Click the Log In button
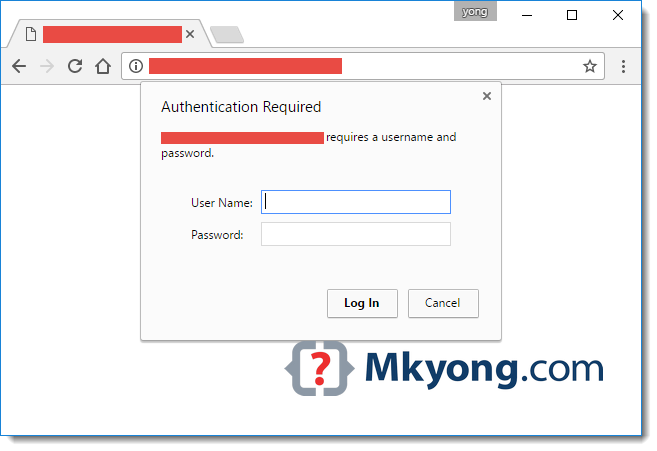The height and width of the screenshot is (451, 657). [362, 303]
